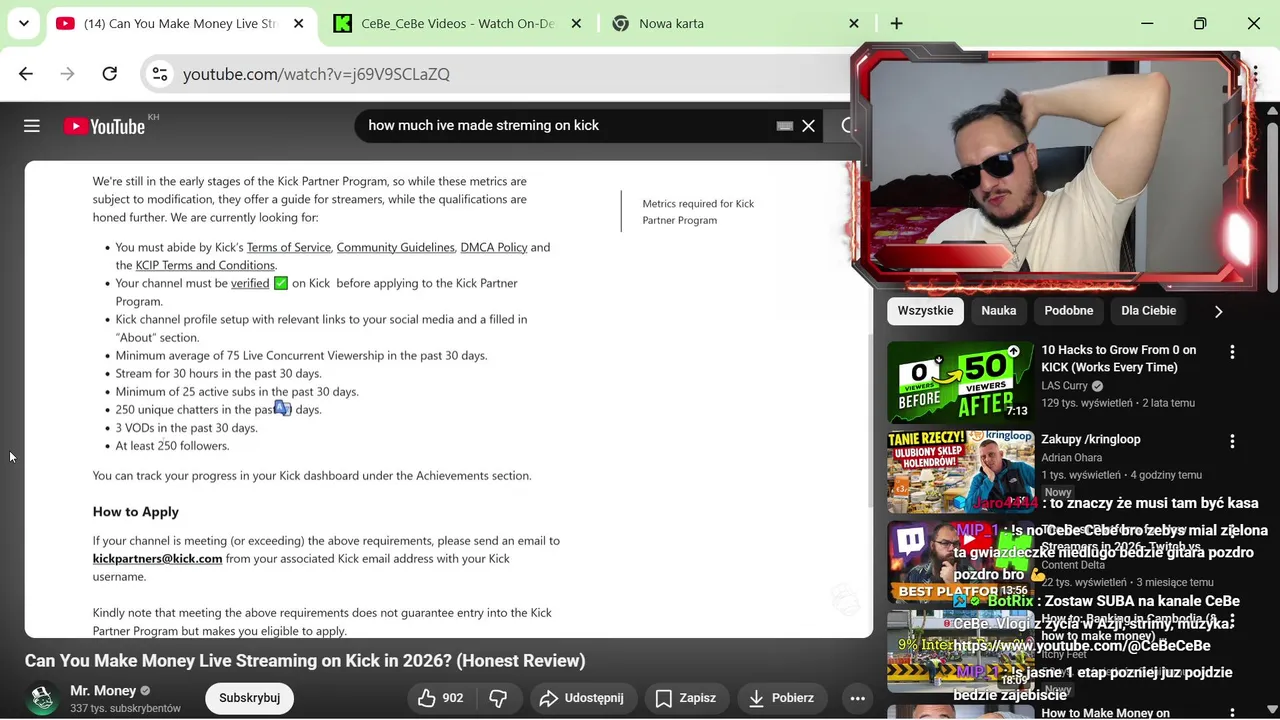Open the YouTube hamburger guide menu

pos(32,126)
